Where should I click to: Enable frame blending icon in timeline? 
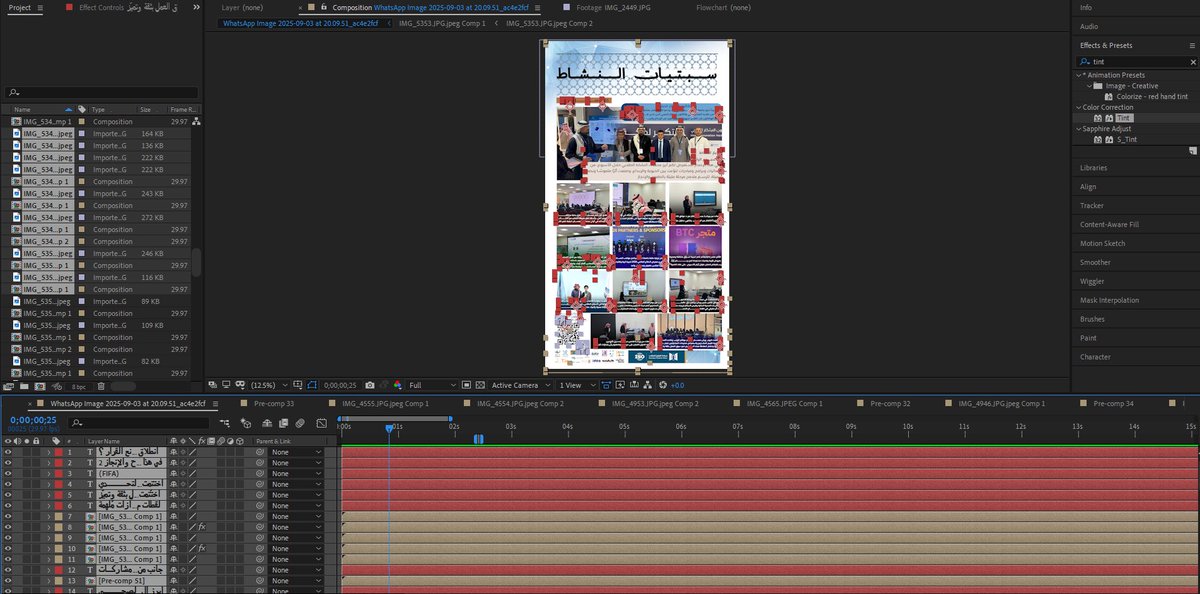tap(283, 423)
